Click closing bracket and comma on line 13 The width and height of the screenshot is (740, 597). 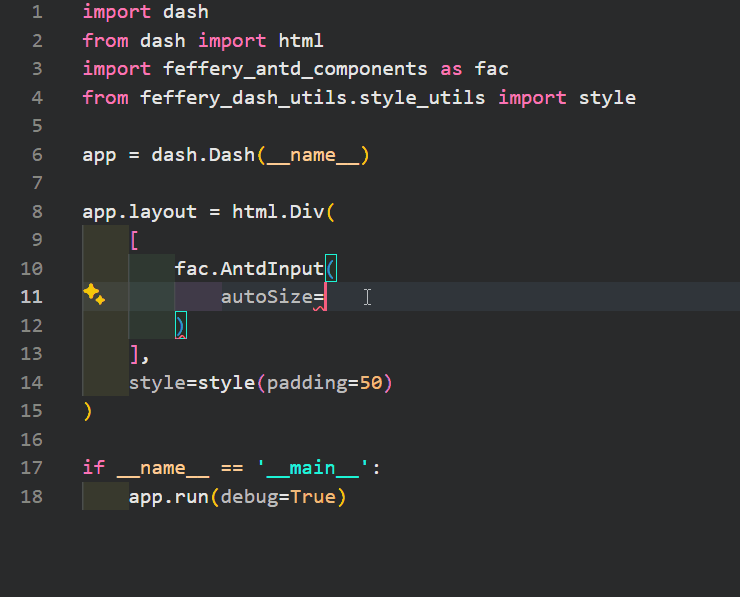140,354
